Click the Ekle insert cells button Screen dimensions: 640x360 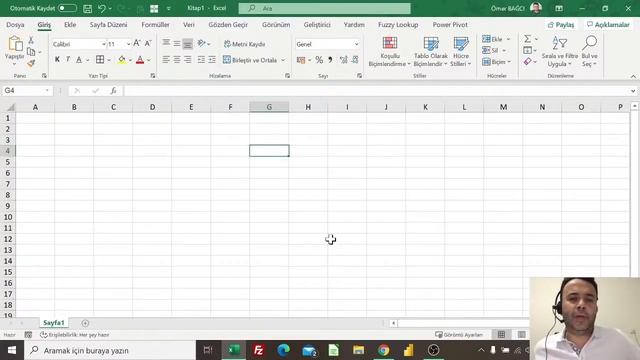point(492,39)
